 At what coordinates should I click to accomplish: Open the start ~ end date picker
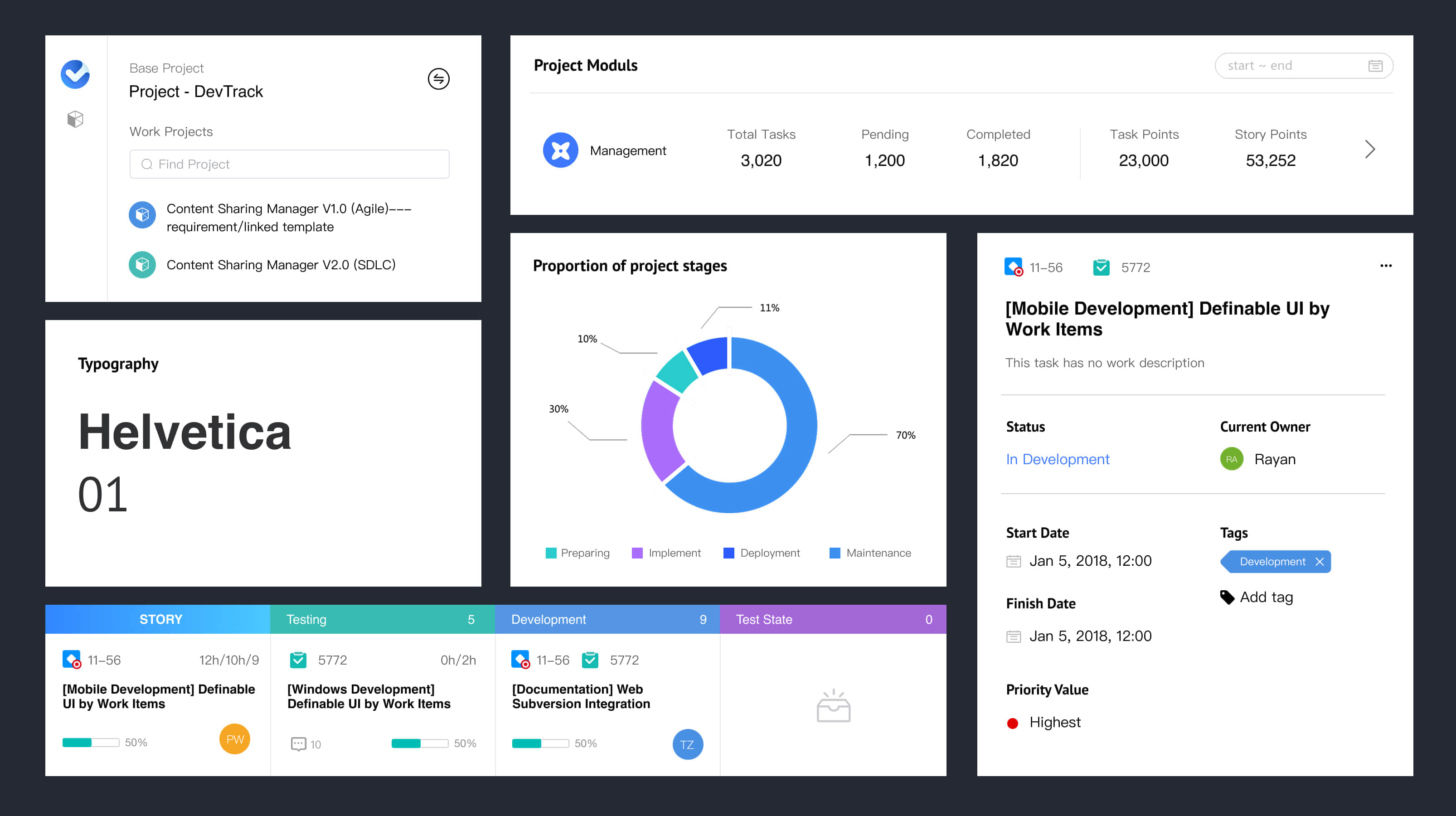point(1303,66)
